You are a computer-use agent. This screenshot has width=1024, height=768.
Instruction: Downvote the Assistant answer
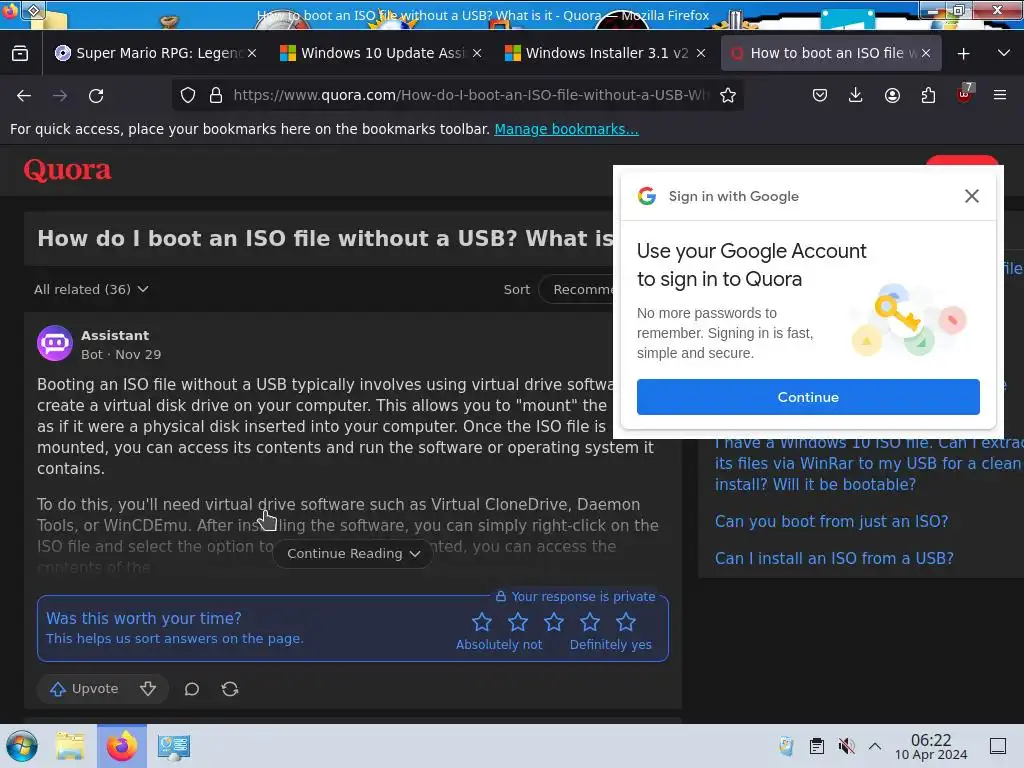pos(148,689)
